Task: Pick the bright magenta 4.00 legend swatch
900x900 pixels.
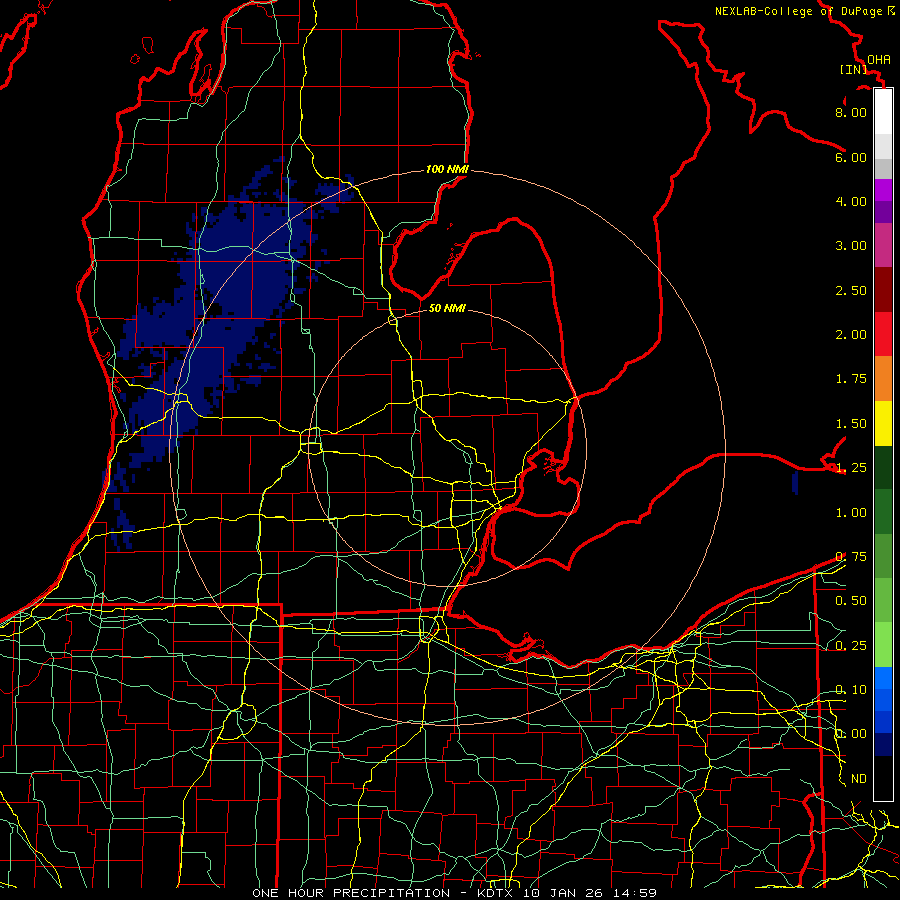Action: pyautogui.click(x=883, y=190)
